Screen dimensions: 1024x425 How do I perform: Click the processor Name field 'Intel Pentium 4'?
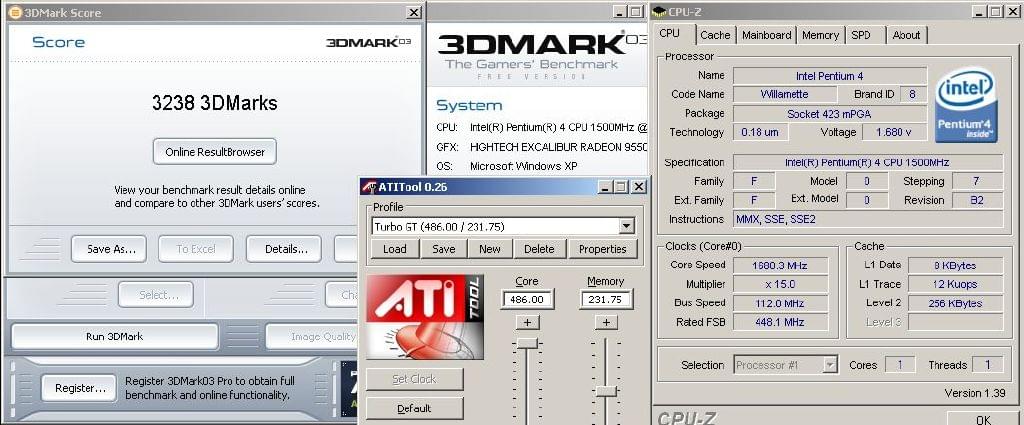point(829,76)
